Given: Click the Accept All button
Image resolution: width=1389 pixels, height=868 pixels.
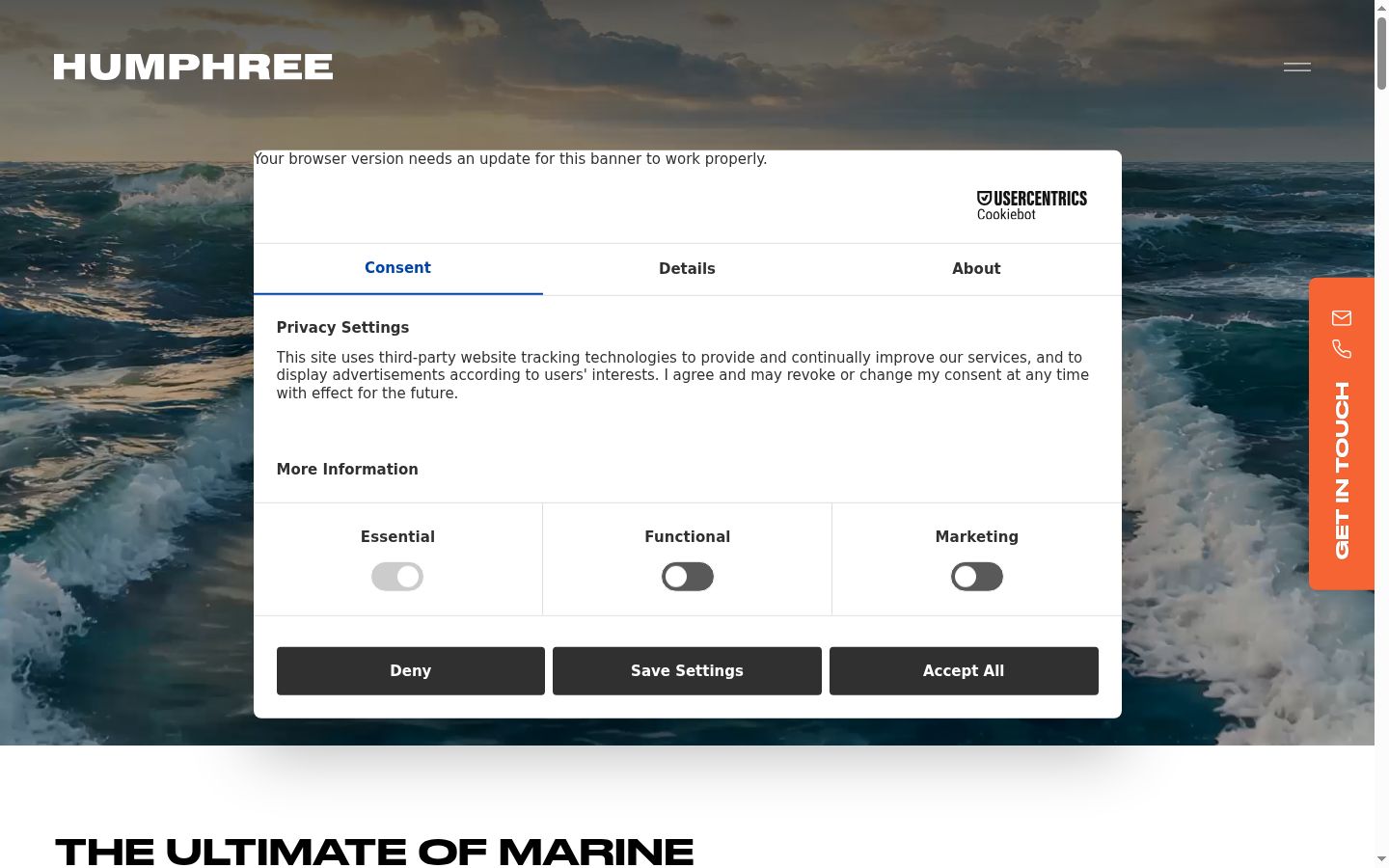Looking at the screenshot, I should click(964, 671).
